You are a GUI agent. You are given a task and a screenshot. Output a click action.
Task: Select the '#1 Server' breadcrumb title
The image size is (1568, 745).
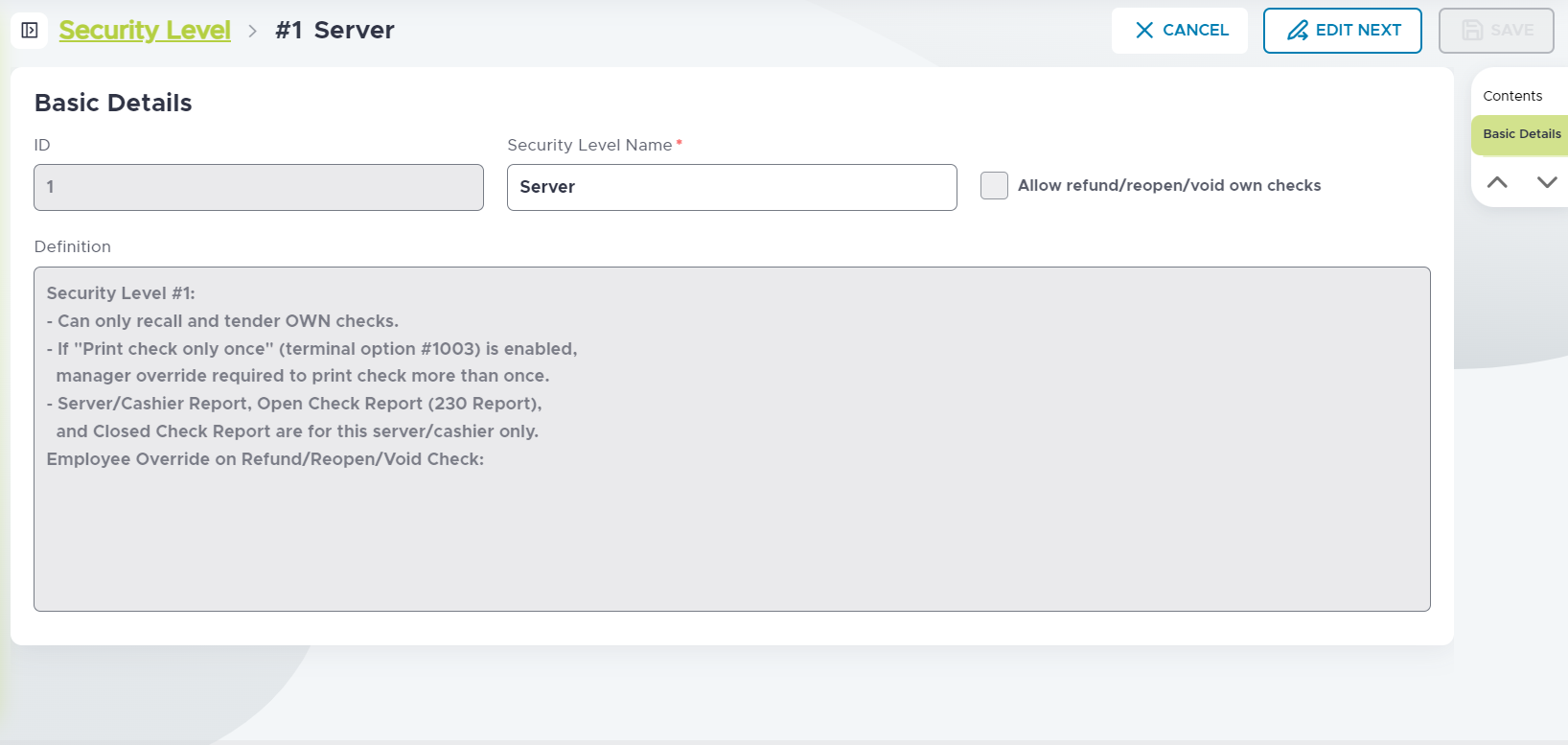click(334, 30)
